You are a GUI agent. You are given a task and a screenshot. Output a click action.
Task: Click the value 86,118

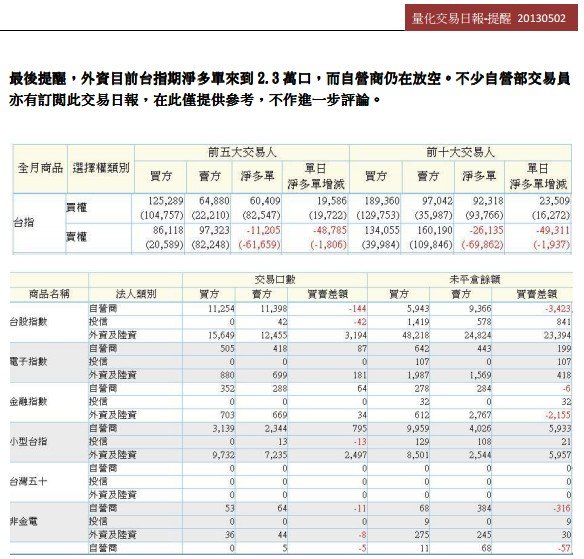168,231
